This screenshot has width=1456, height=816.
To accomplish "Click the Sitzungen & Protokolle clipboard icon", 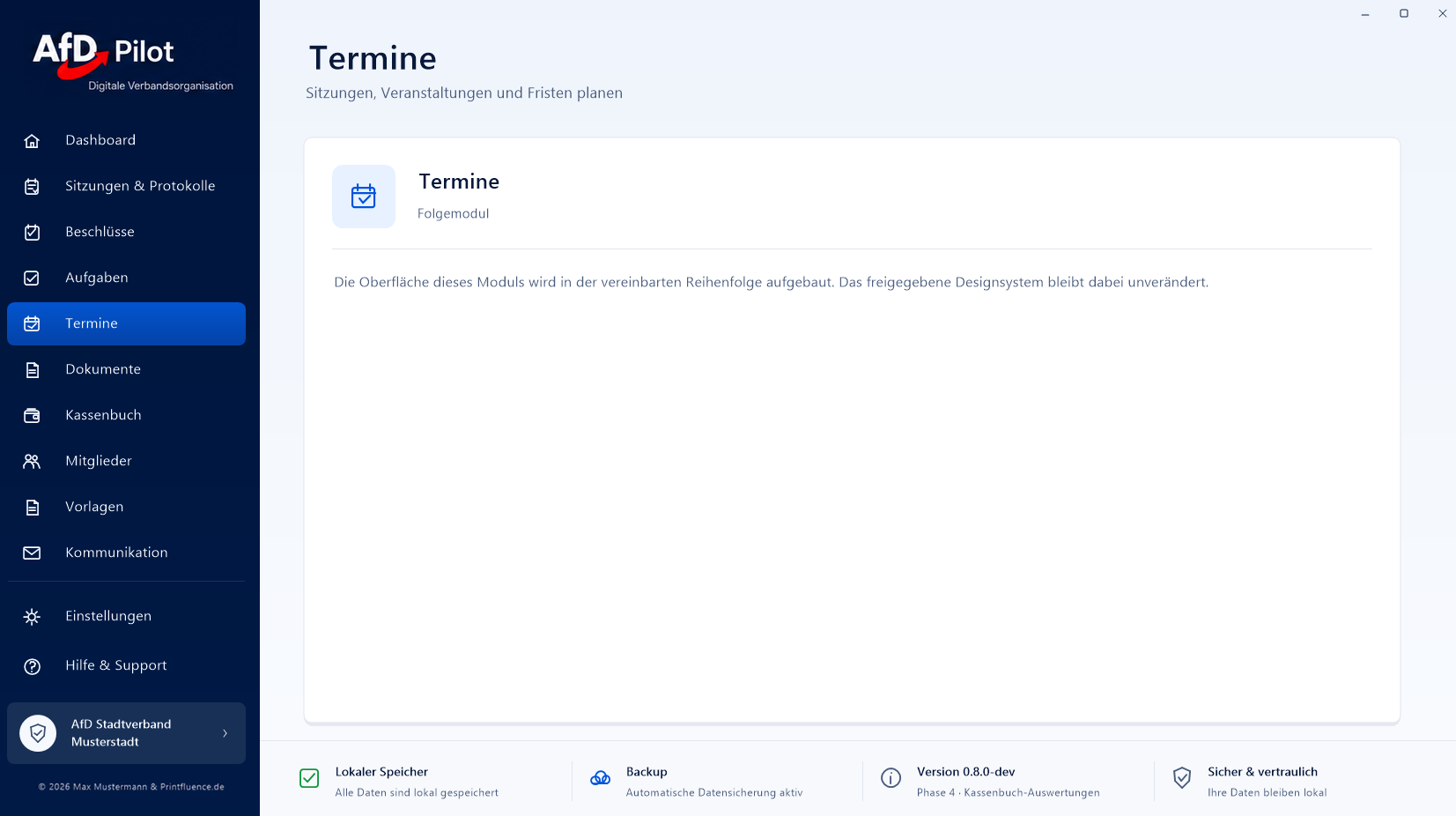I will click(32, 187).
